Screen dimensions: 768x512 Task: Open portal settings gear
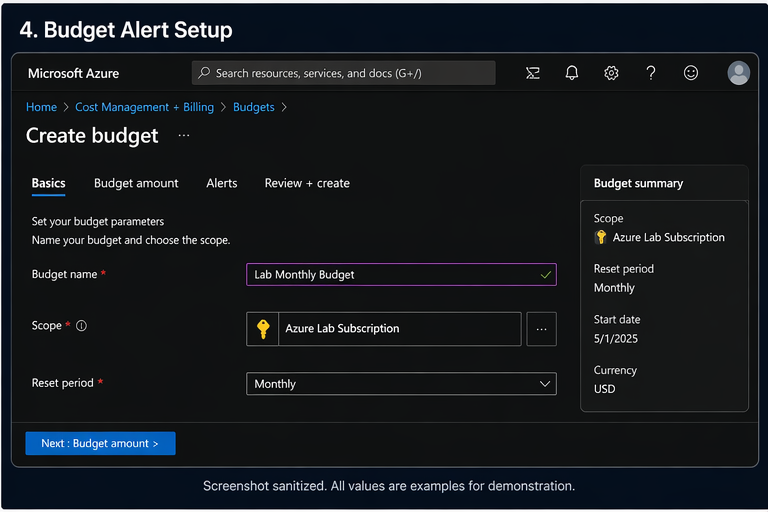tap(611, 73)
